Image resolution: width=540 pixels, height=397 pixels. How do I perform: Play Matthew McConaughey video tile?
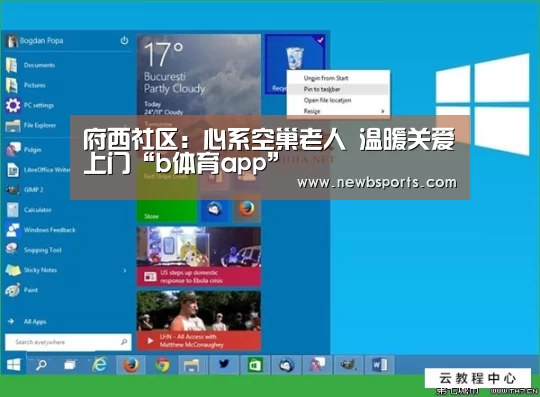(199, 321)
